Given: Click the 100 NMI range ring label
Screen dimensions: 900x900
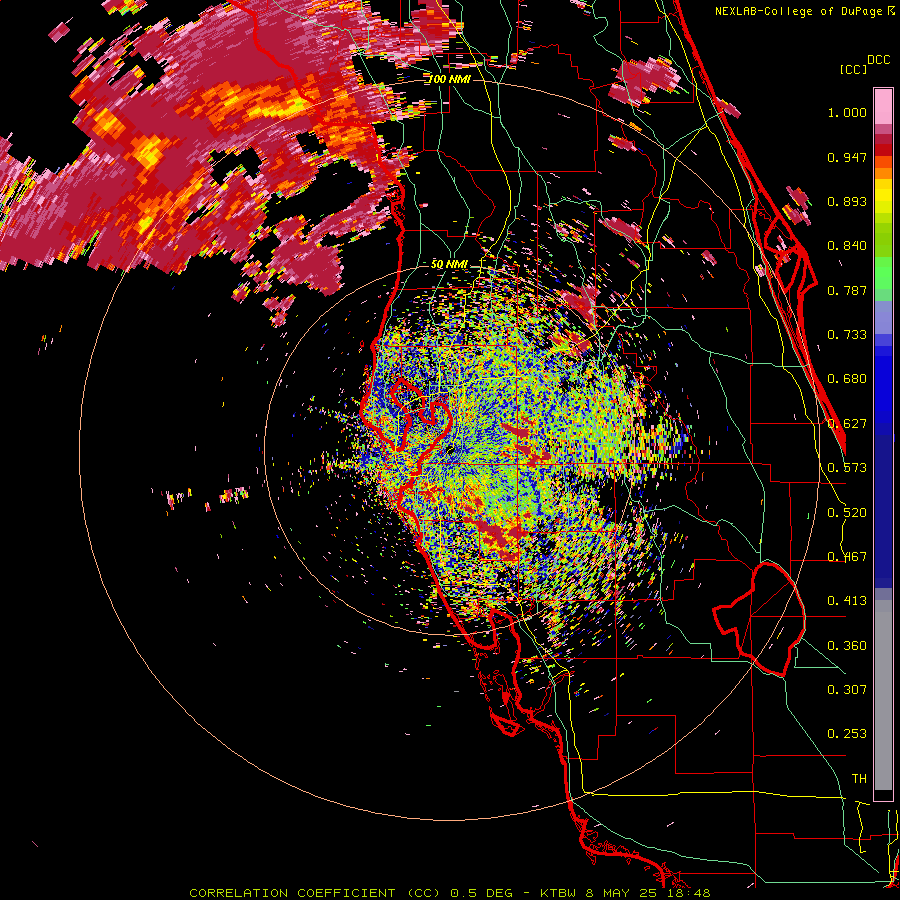Looking at the screenshot, I should coord(449,79).
